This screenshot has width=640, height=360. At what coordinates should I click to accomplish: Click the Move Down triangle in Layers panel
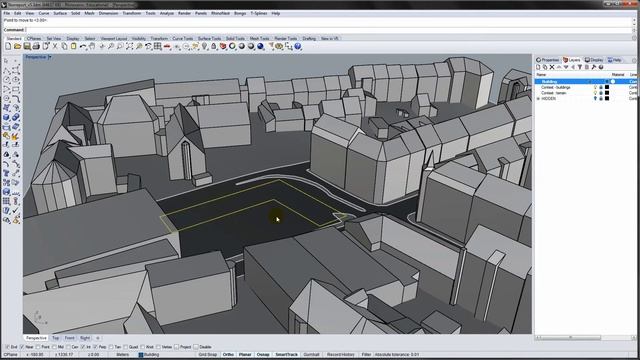(566, 67)
